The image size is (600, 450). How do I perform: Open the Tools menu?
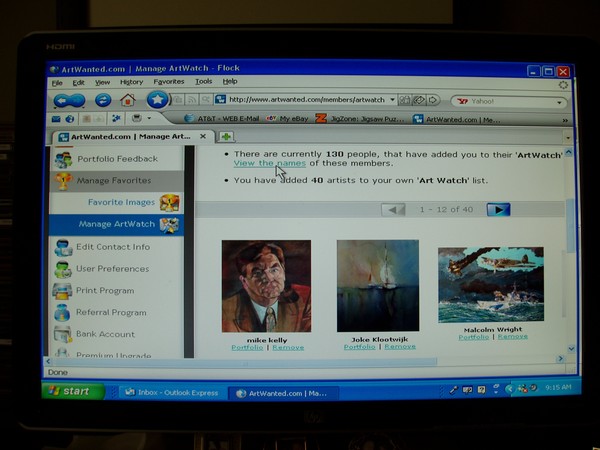point(203,82)
